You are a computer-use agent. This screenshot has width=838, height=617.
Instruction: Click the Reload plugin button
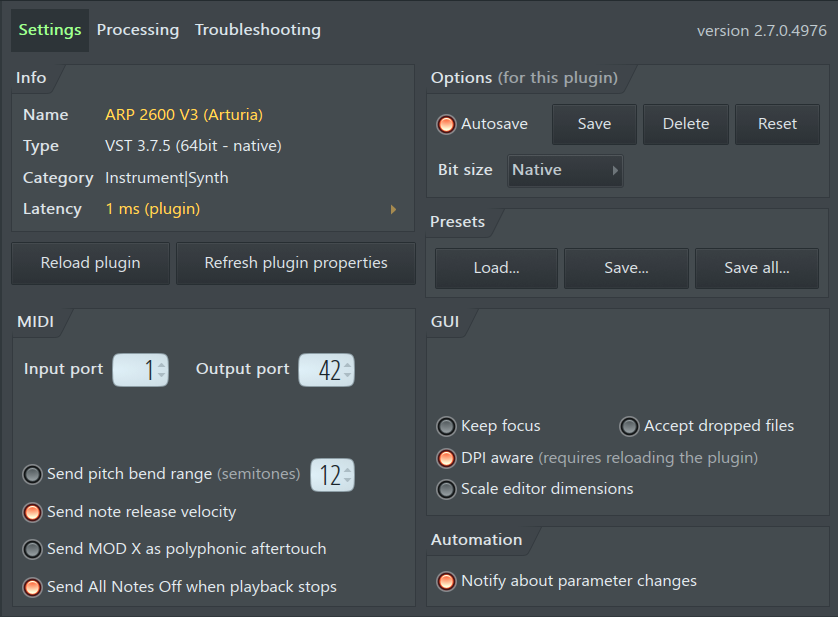click(90, 263)
